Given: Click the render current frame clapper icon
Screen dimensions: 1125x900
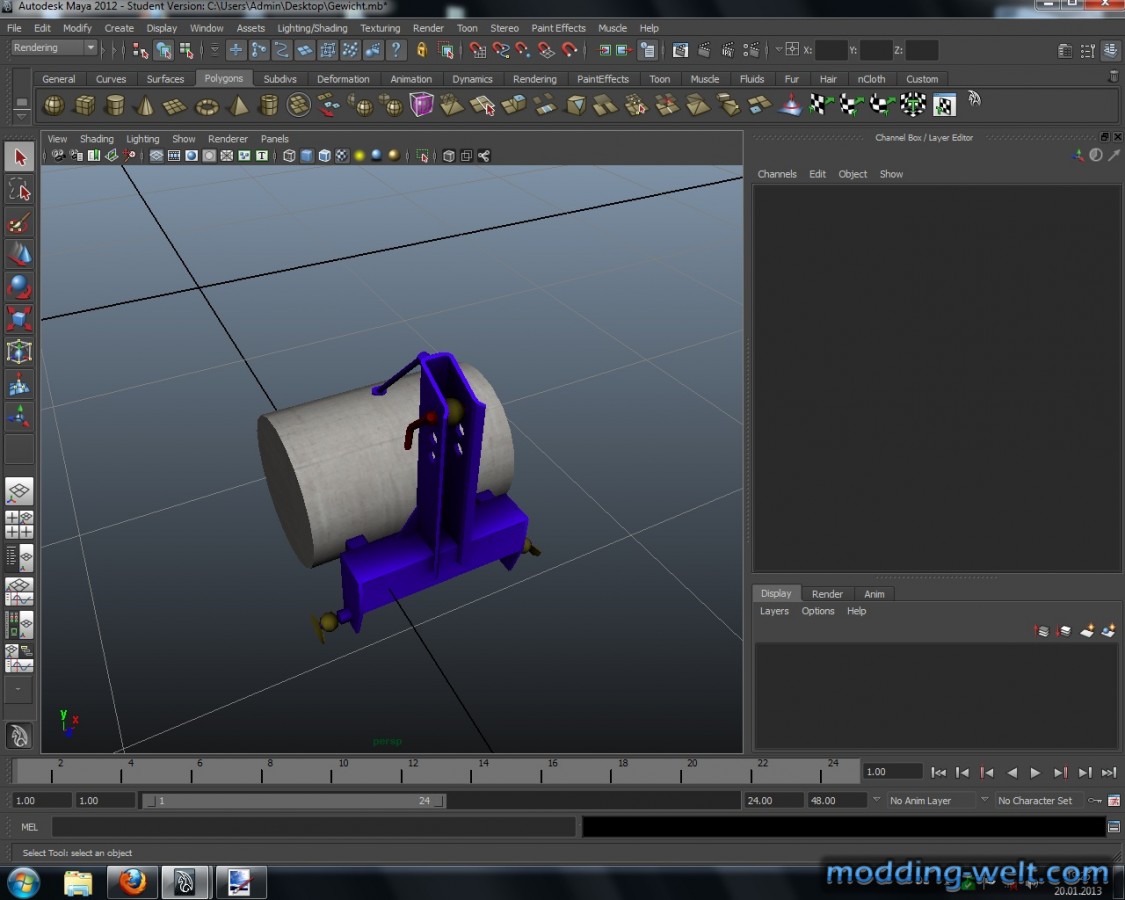Looking at the screenshot, I should coord(705,50).
